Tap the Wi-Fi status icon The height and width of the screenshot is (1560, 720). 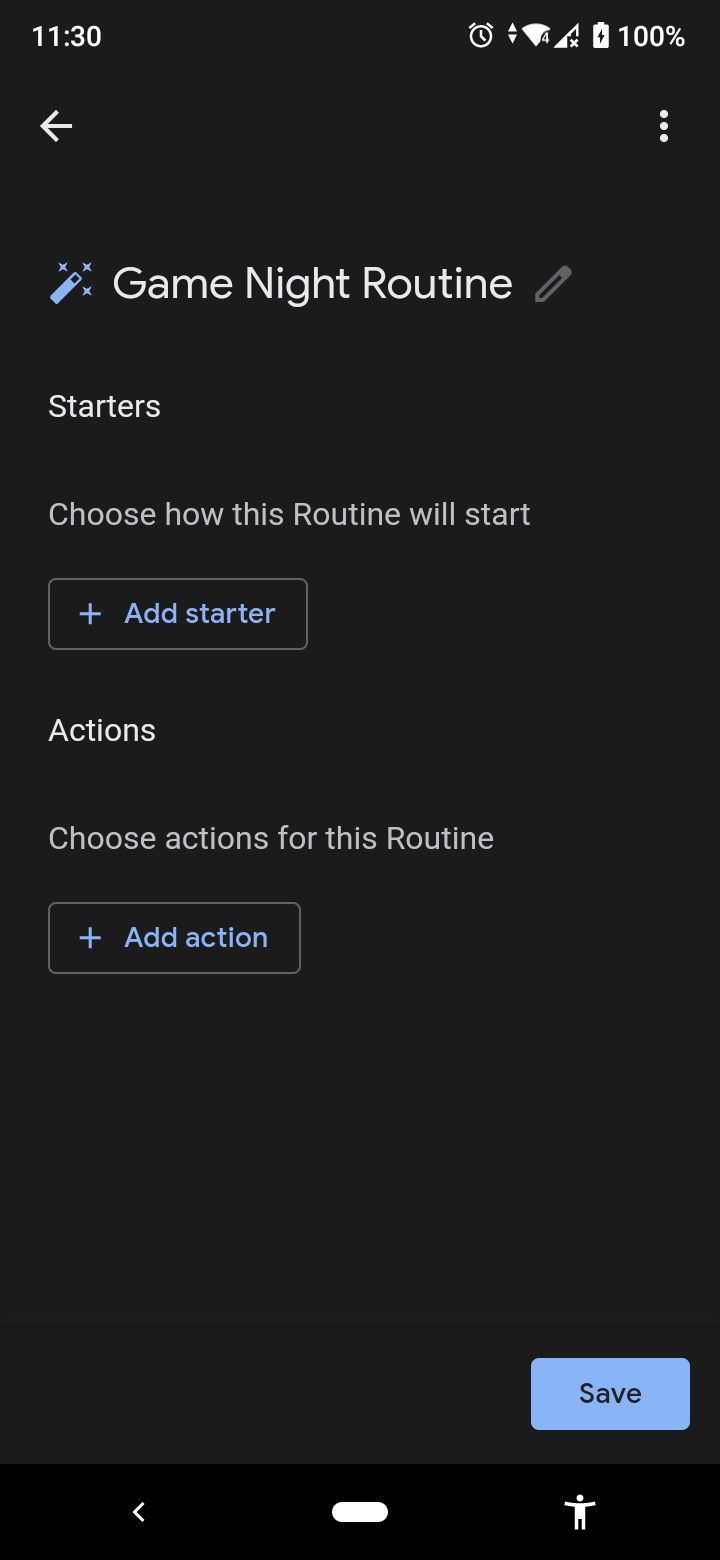click(536, 36)
